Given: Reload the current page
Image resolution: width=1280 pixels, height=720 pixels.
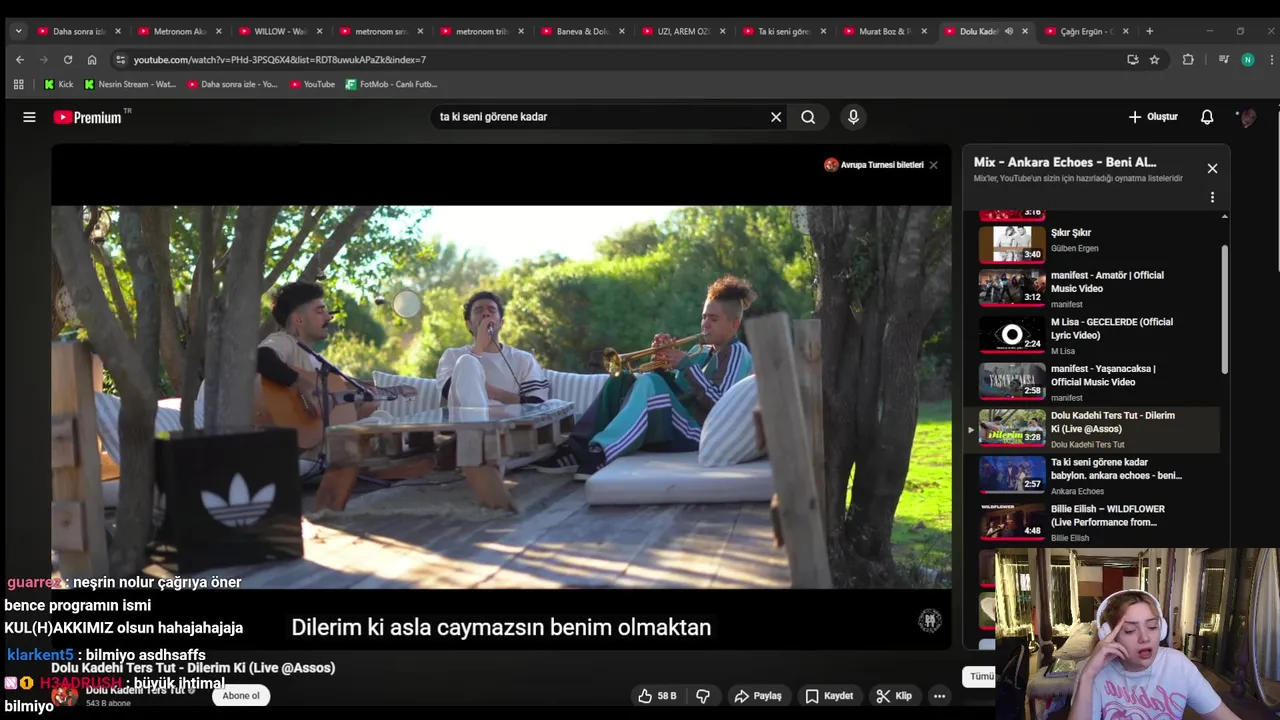Looking at the screenshot, I should click(68, 59).
